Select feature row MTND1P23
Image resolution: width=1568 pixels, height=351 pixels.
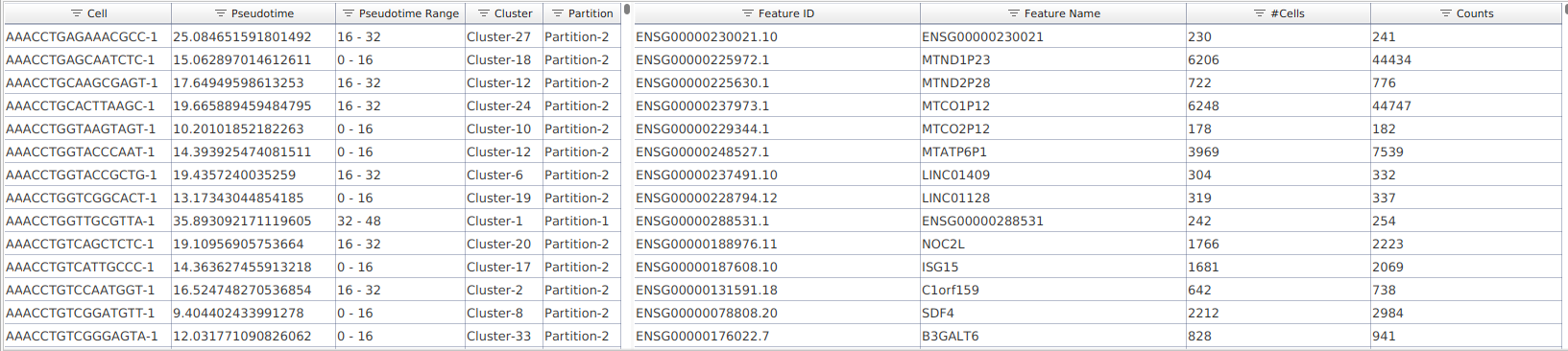click(x=1098, y=59)
